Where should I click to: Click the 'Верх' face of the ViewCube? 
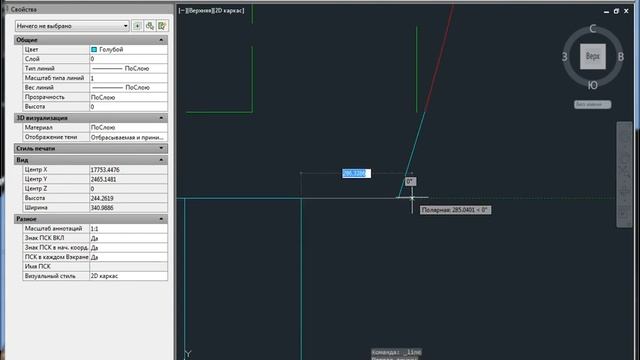click(x=593, y=56)
